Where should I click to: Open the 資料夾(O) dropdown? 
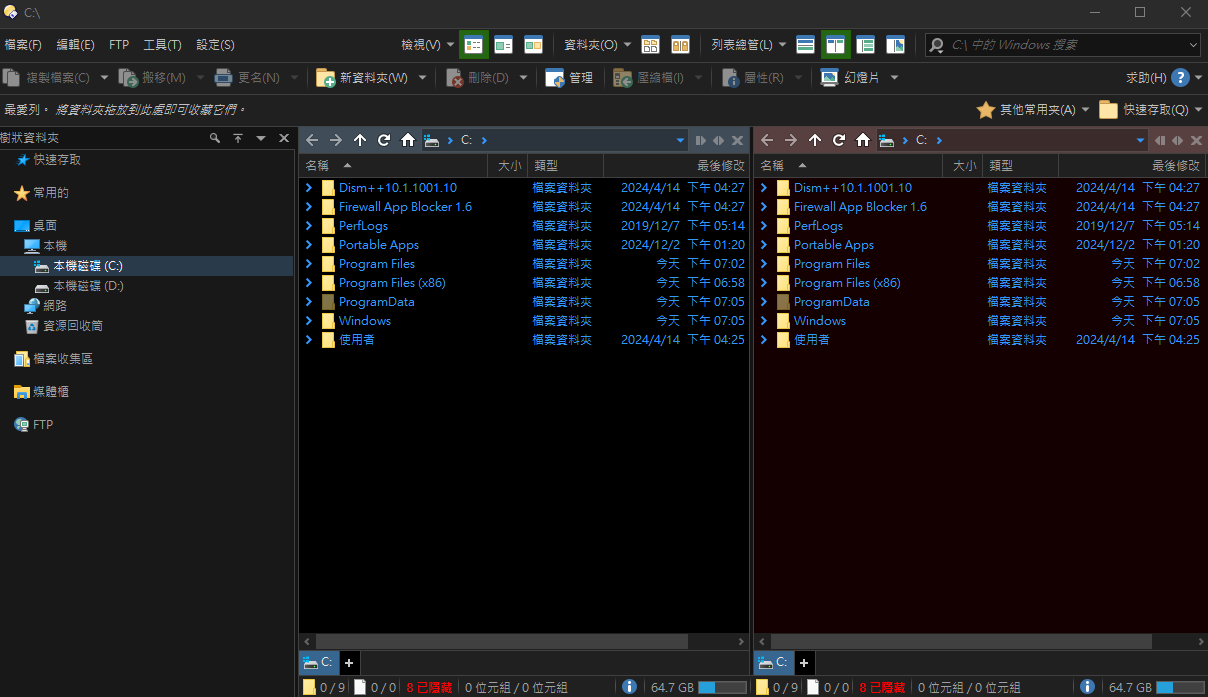pyautogui.click(x=596, y=44)
